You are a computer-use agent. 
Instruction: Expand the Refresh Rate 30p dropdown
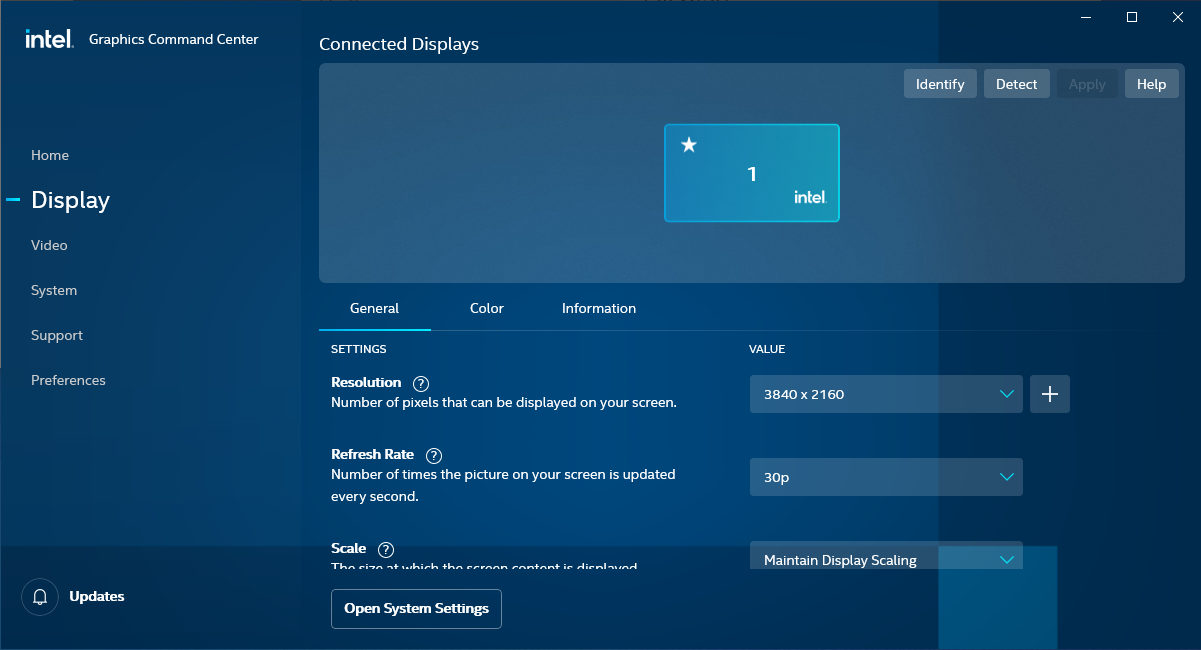886,477
